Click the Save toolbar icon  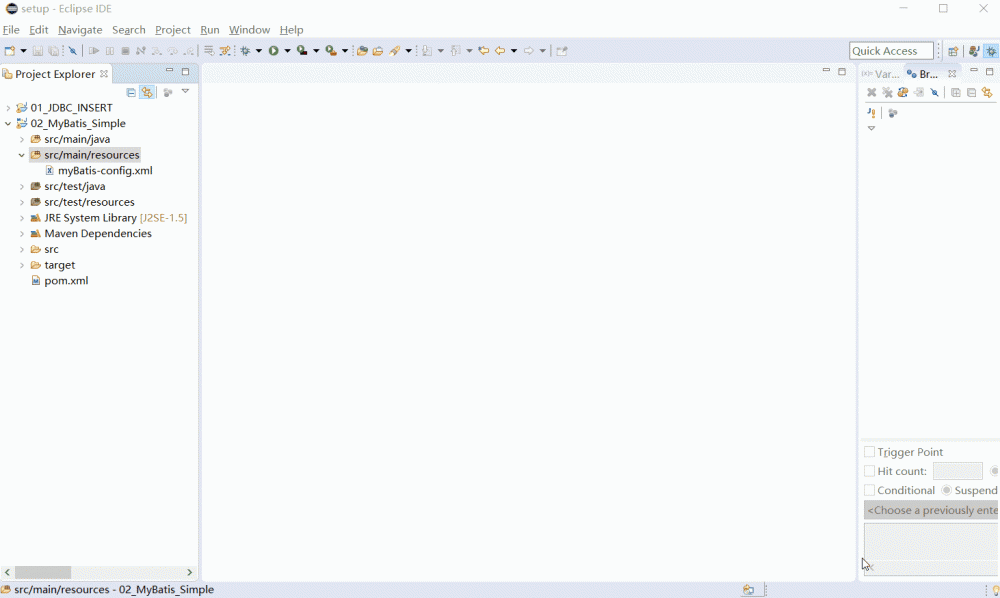[38, 51]
